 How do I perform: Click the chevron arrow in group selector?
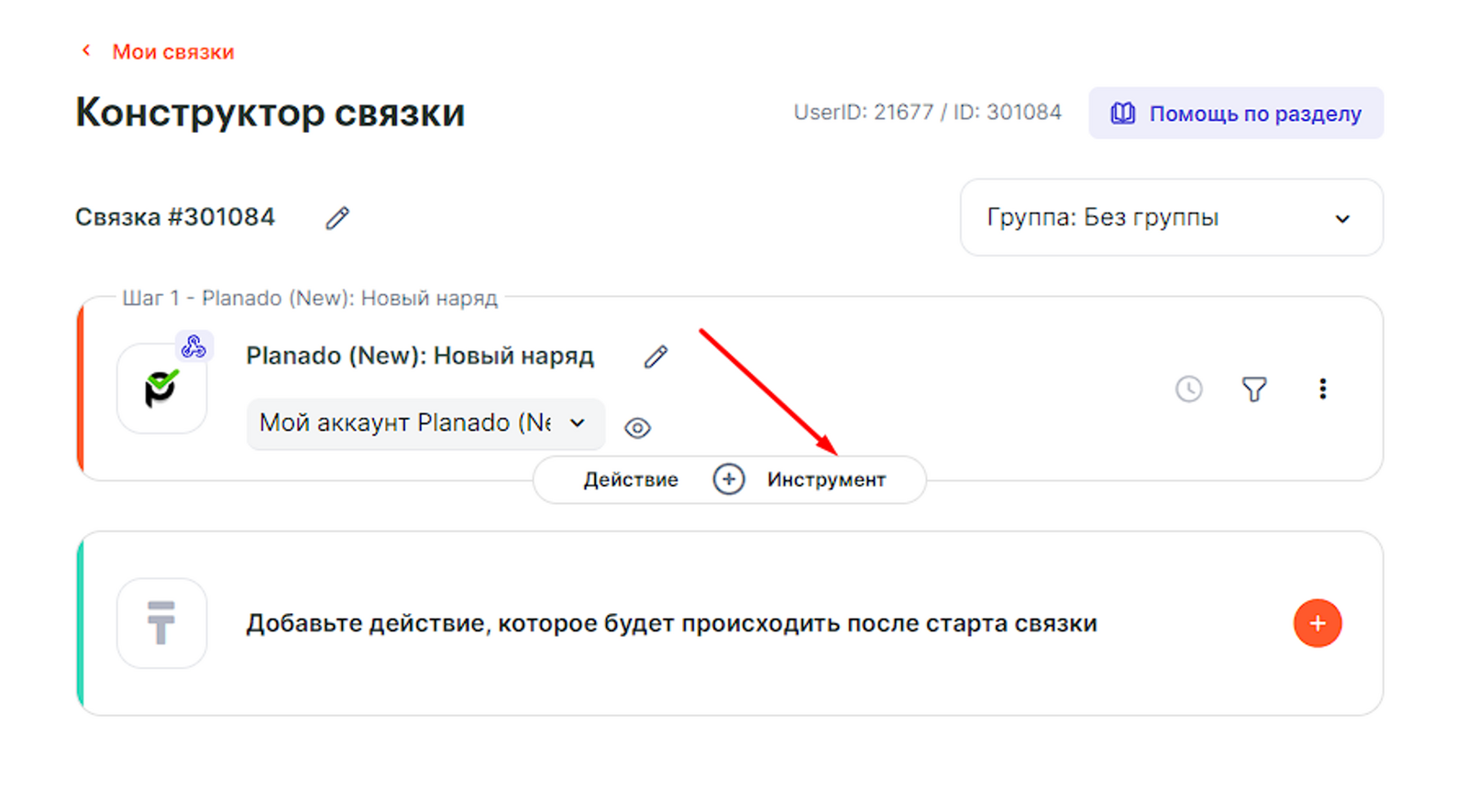pos(1341,219)
